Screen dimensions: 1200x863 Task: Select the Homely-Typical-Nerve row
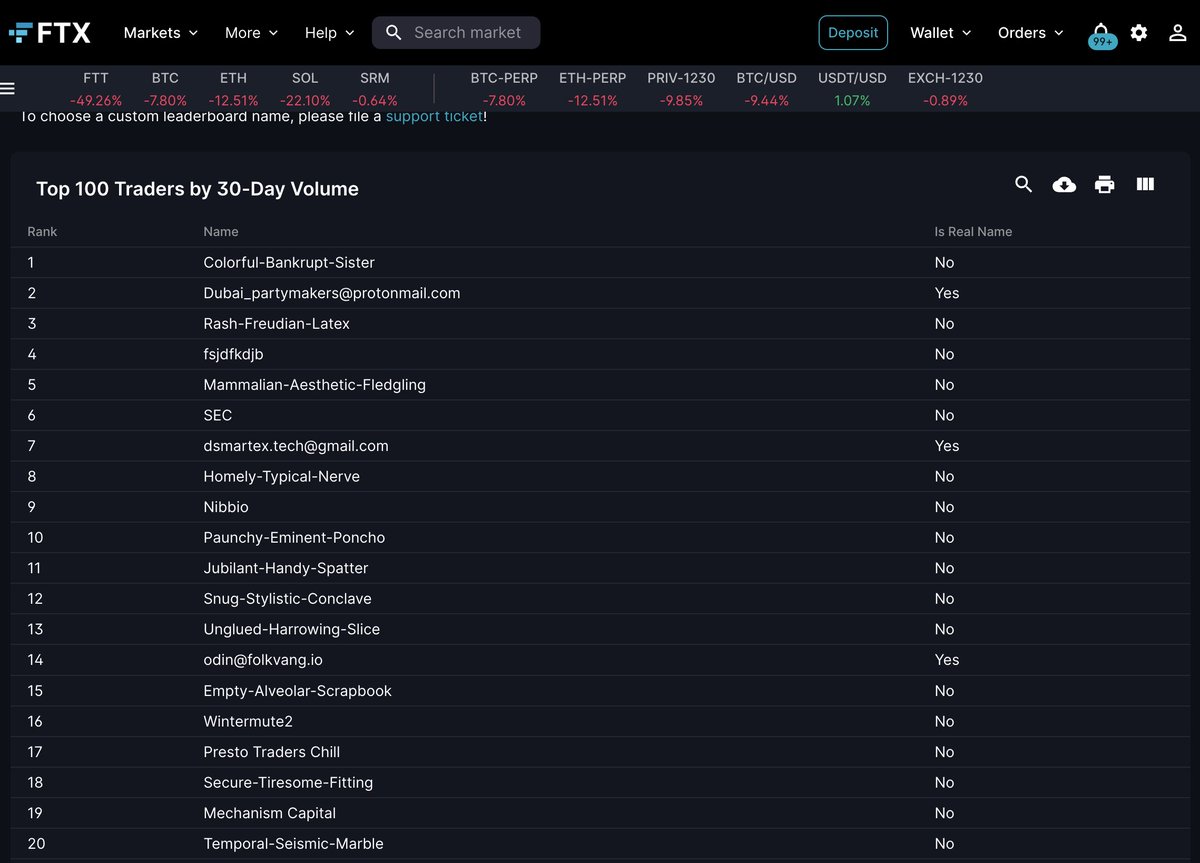coord(600,476)
